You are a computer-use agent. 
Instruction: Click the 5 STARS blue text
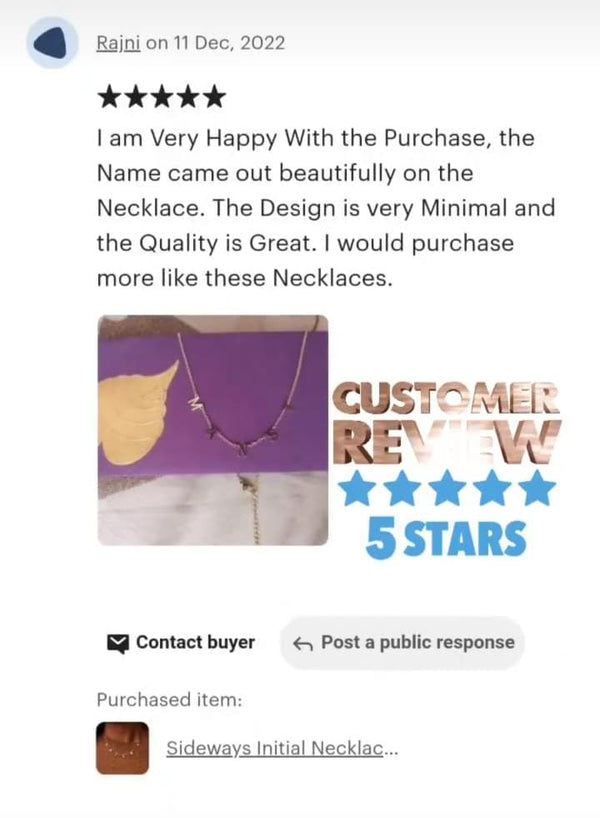(446, 539)
